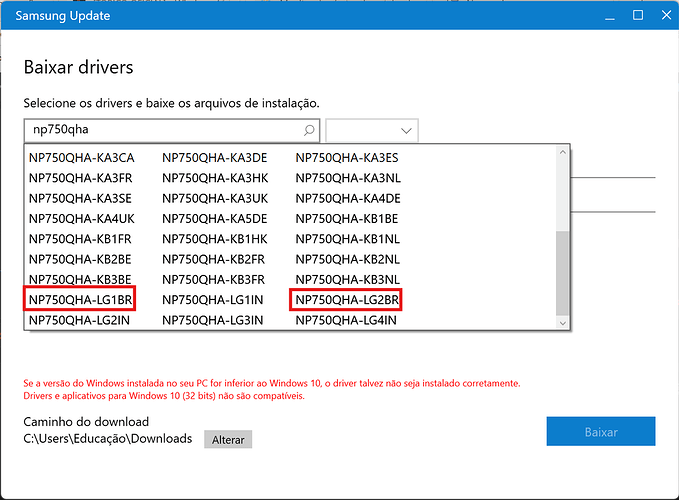The image size is (679, 500).
Task: Choose model NP750QHA-LG2IN
Action: tap(79, 320)
